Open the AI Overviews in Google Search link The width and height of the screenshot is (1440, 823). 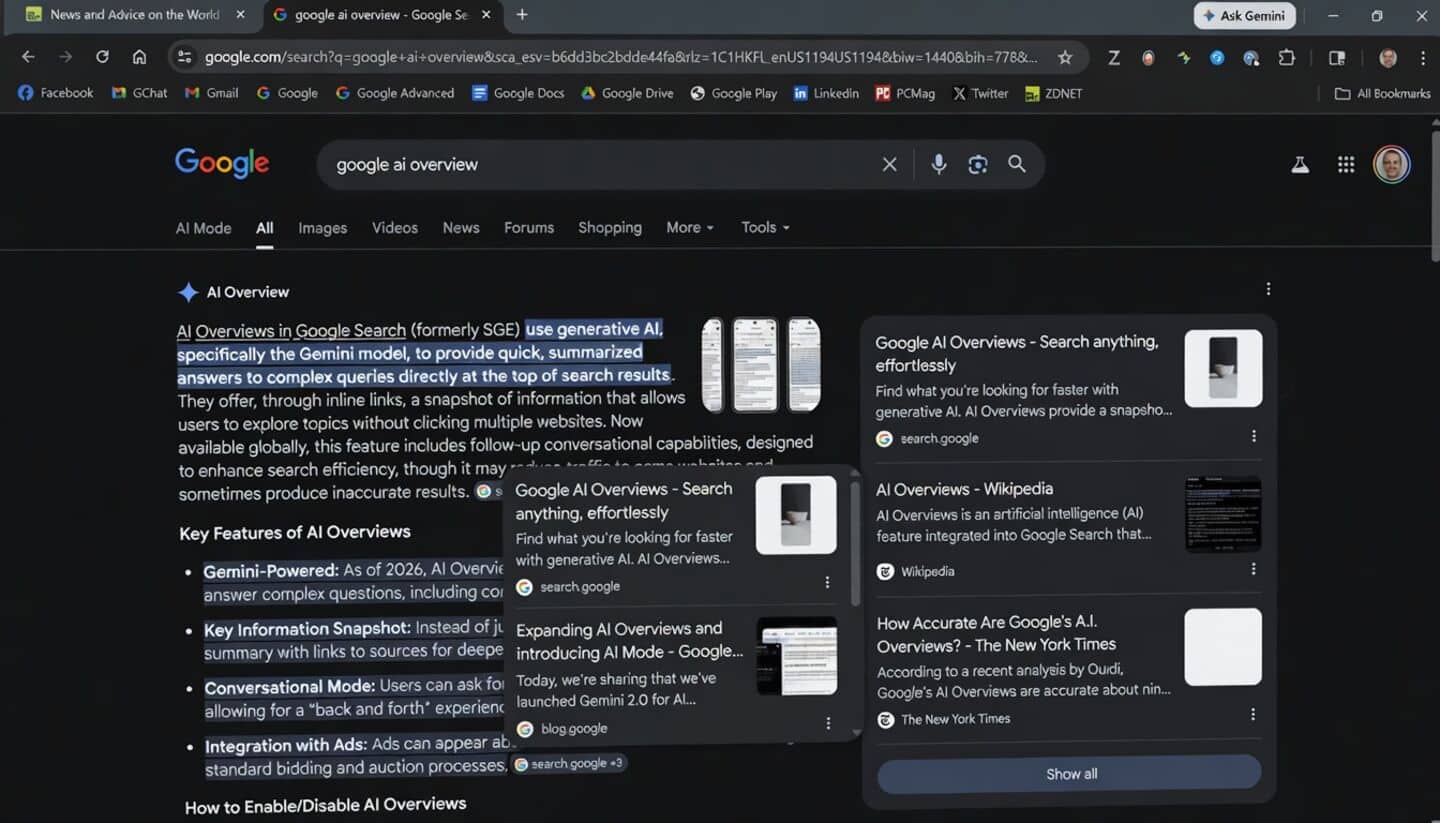point(291,330)
